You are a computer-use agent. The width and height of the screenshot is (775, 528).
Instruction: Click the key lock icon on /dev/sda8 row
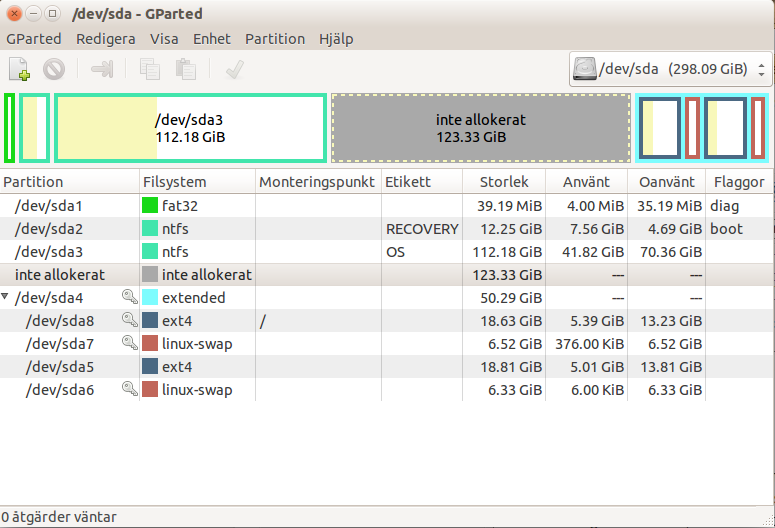coord(129,320)
